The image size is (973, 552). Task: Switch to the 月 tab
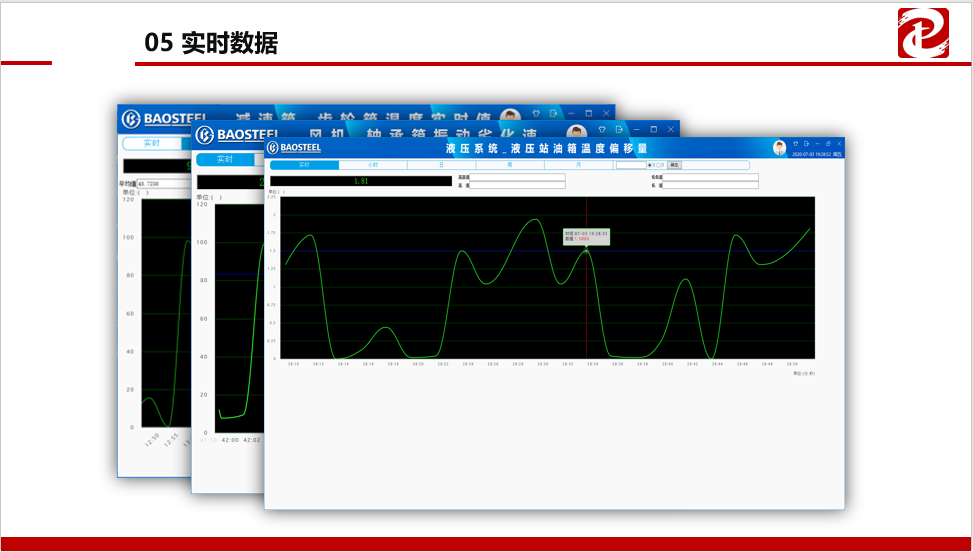pos(578,165)
